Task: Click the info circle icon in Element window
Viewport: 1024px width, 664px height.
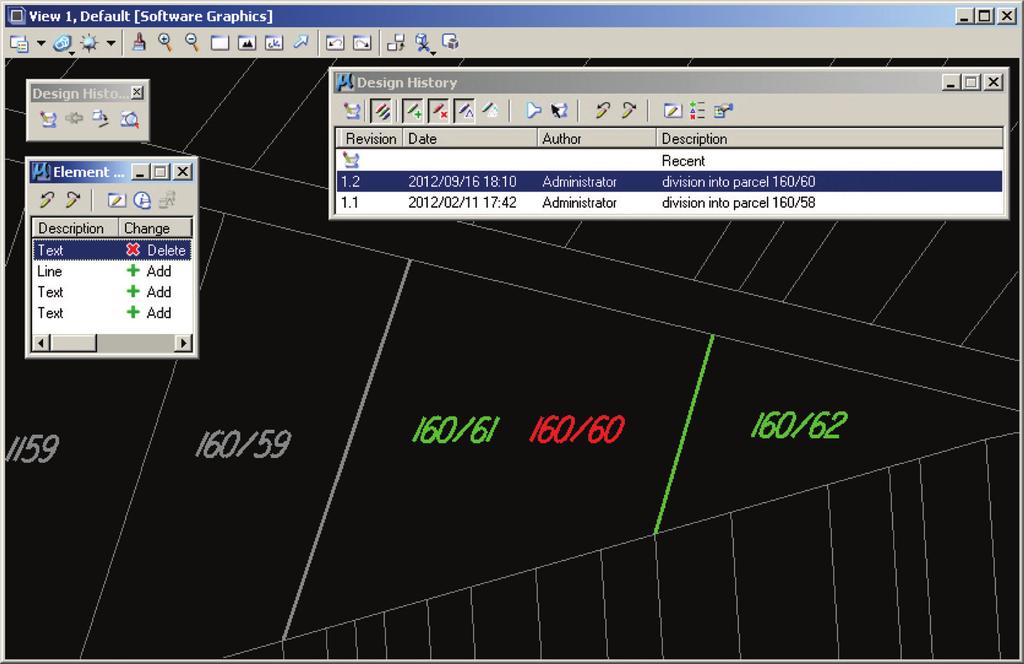Action: tap(142, 200)
